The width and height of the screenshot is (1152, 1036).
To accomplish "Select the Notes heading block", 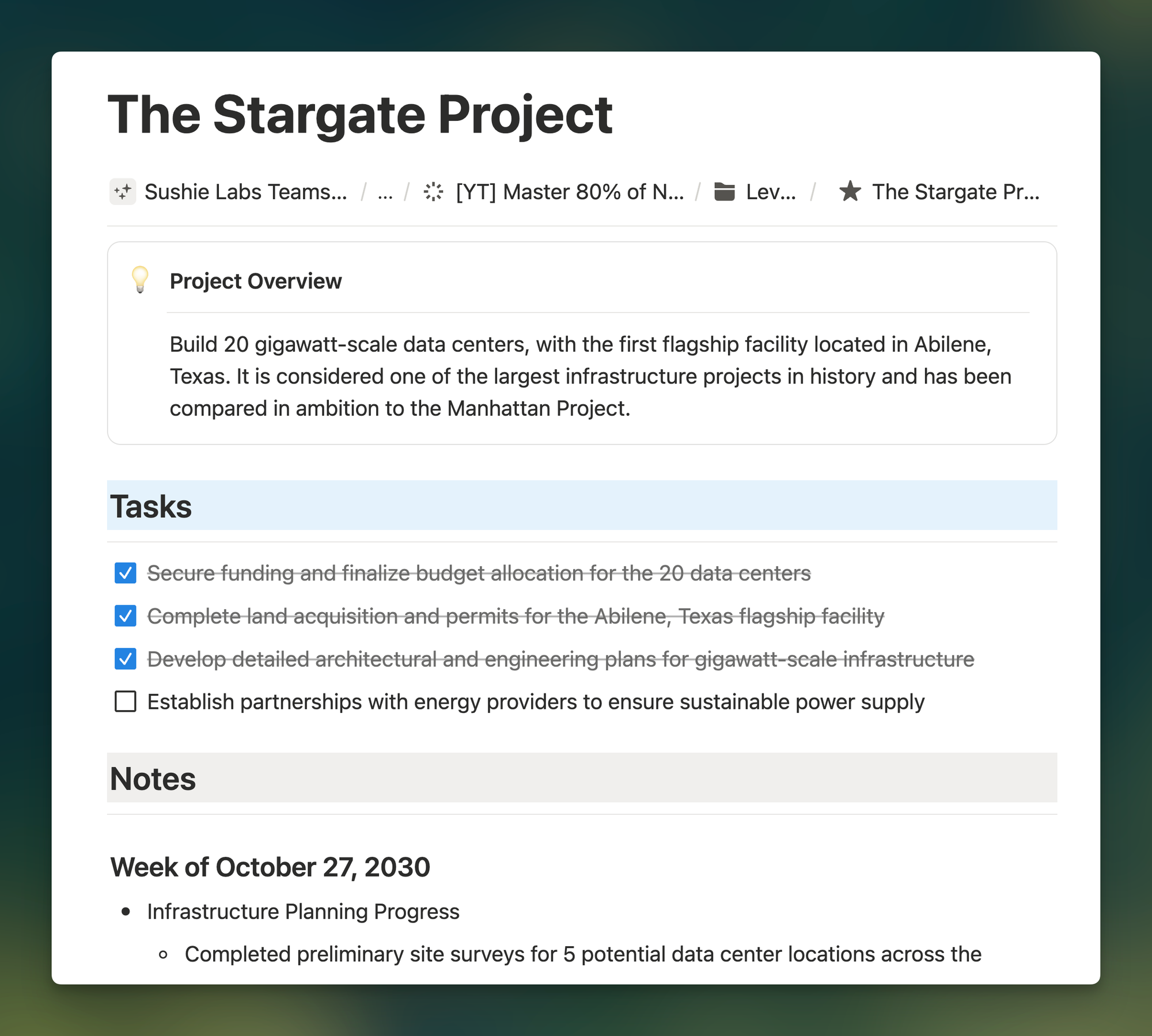I will click(153, 779).
